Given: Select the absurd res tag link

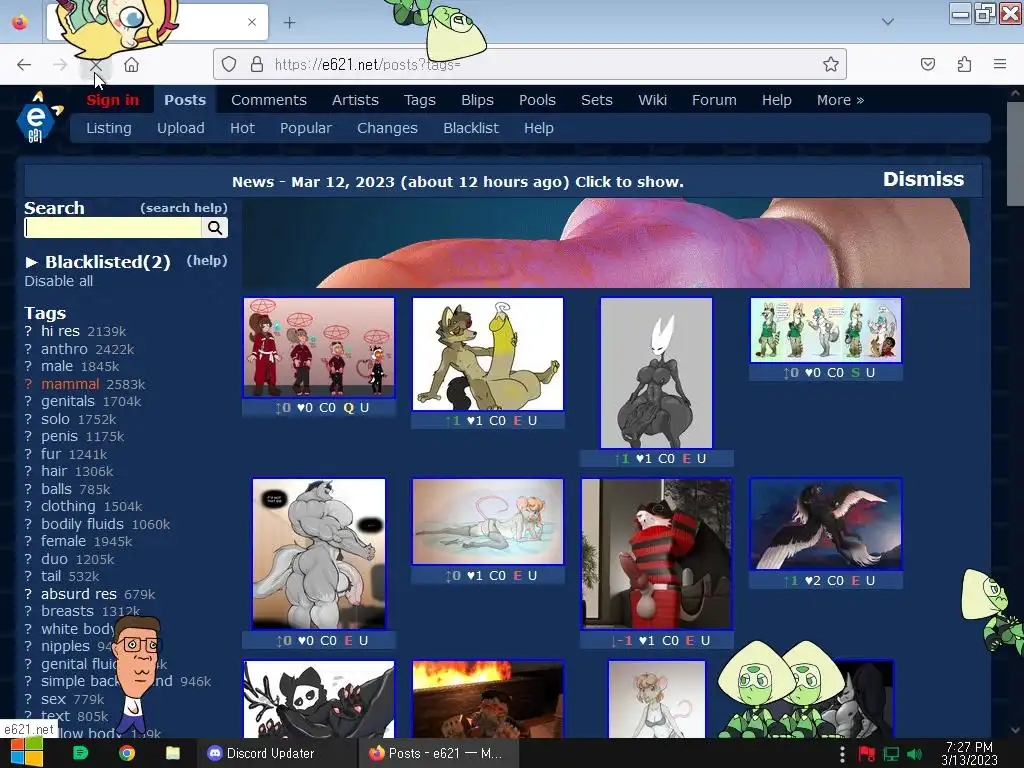Looking at the screenshot, I should point(78,594).
